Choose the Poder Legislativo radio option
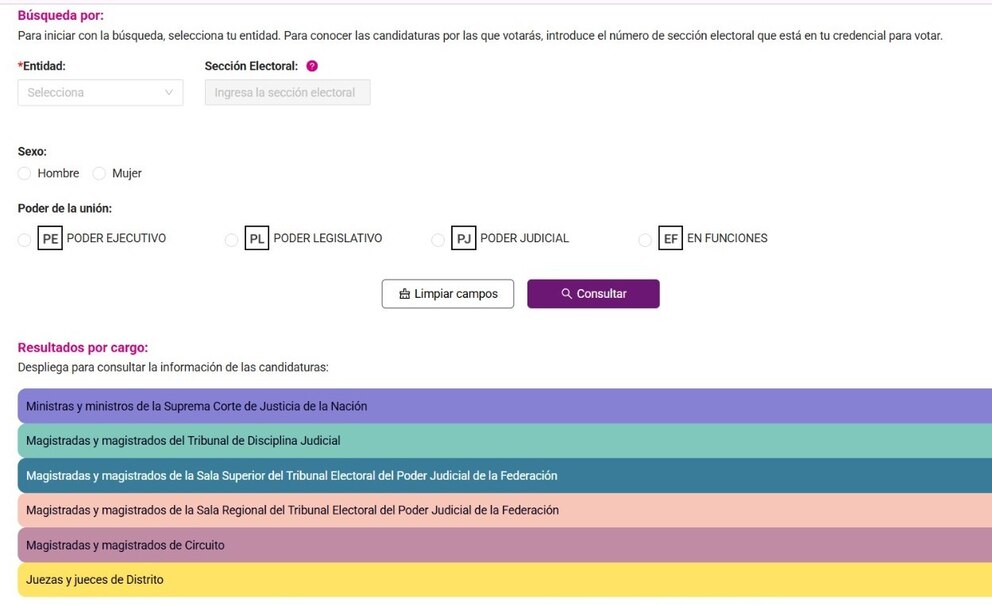The width and height of the screenshot is (992, 606). (x=232, y=240)
